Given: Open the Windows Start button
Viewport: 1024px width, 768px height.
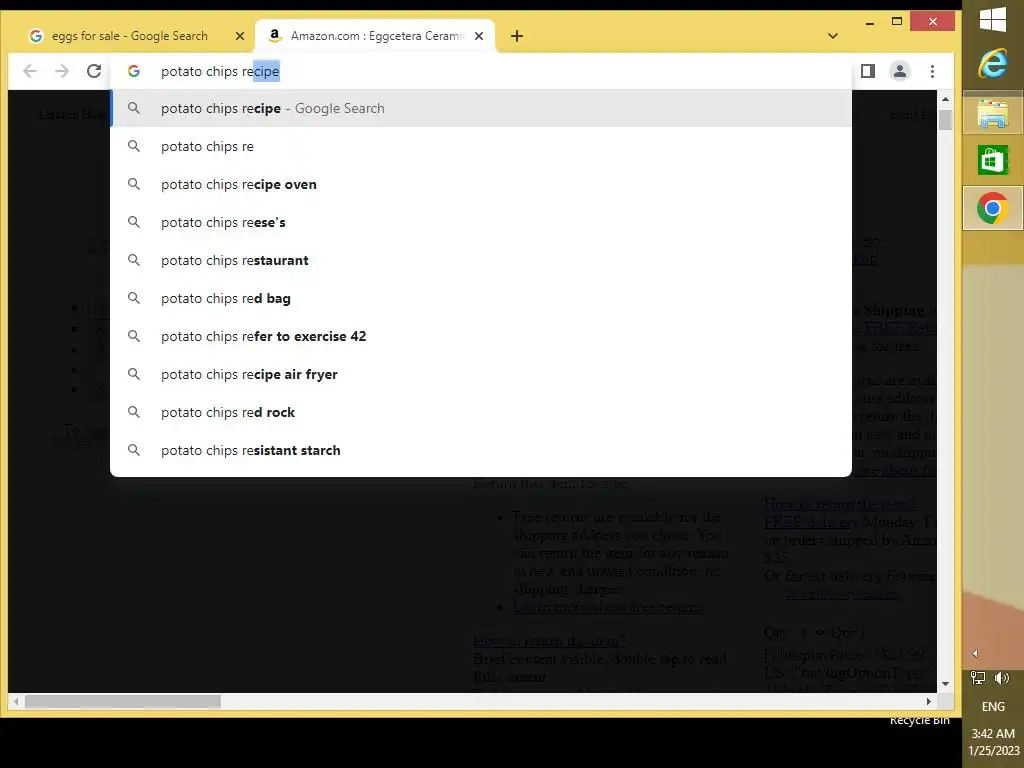Looking at the screenshot, I should [x=993, y=19].
